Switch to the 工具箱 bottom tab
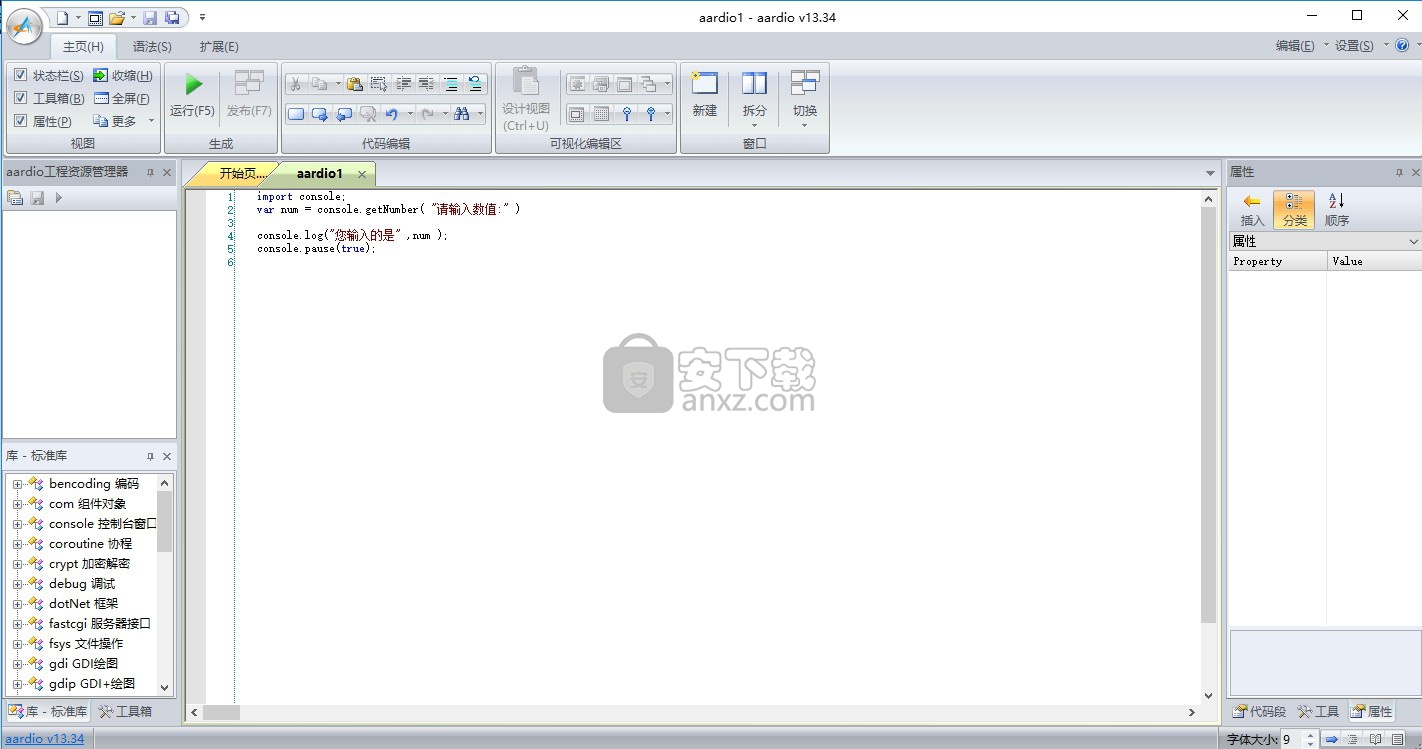 (126, 712)
